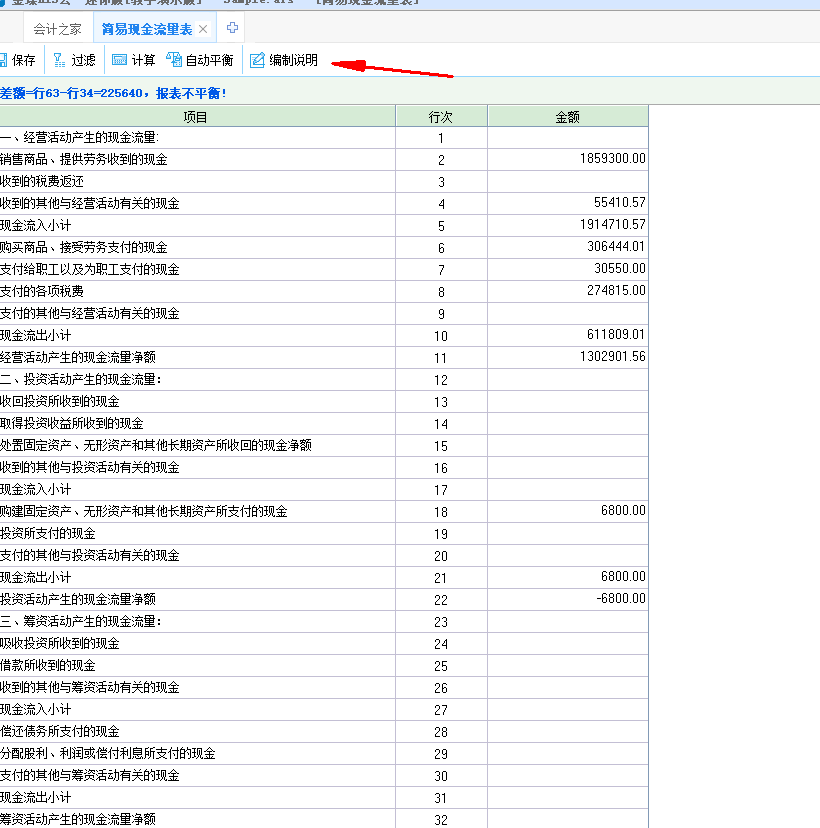Click the 借款所收到的现金 row label
This screenshot has width=820, height=828.
click(x=48, y=665)
